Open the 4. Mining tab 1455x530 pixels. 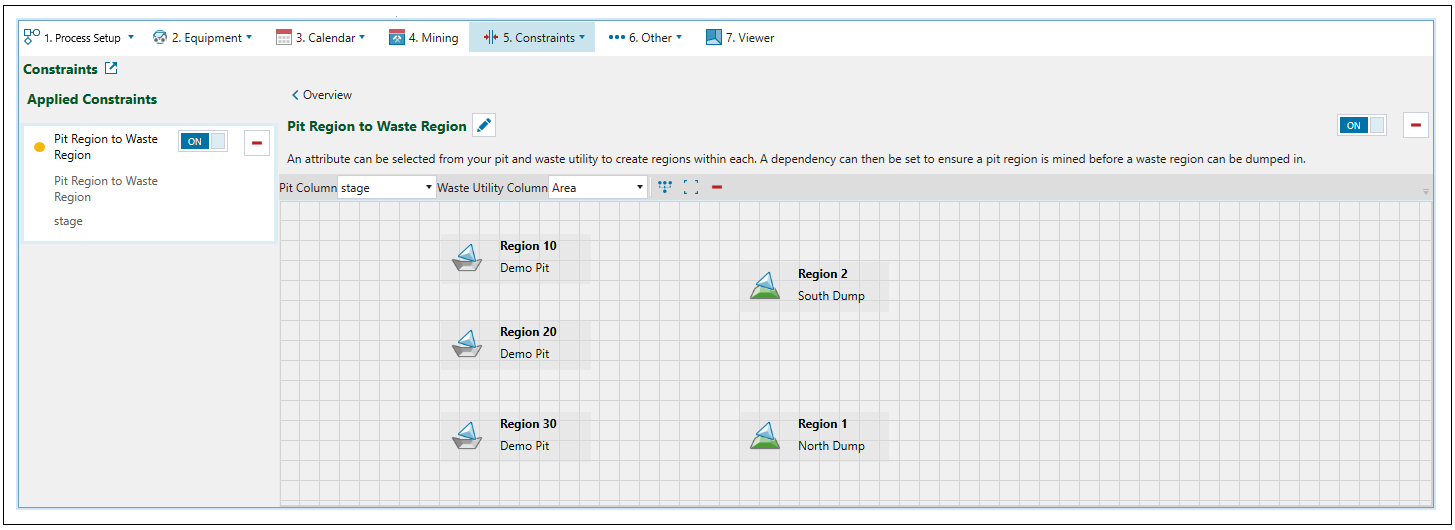click(424, 38)
